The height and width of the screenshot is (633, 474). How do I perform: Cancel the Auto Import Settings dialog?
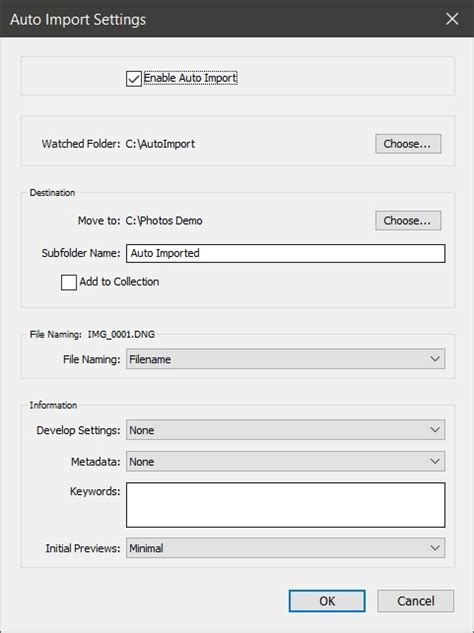pyautogui.click(x=415, y=601)
